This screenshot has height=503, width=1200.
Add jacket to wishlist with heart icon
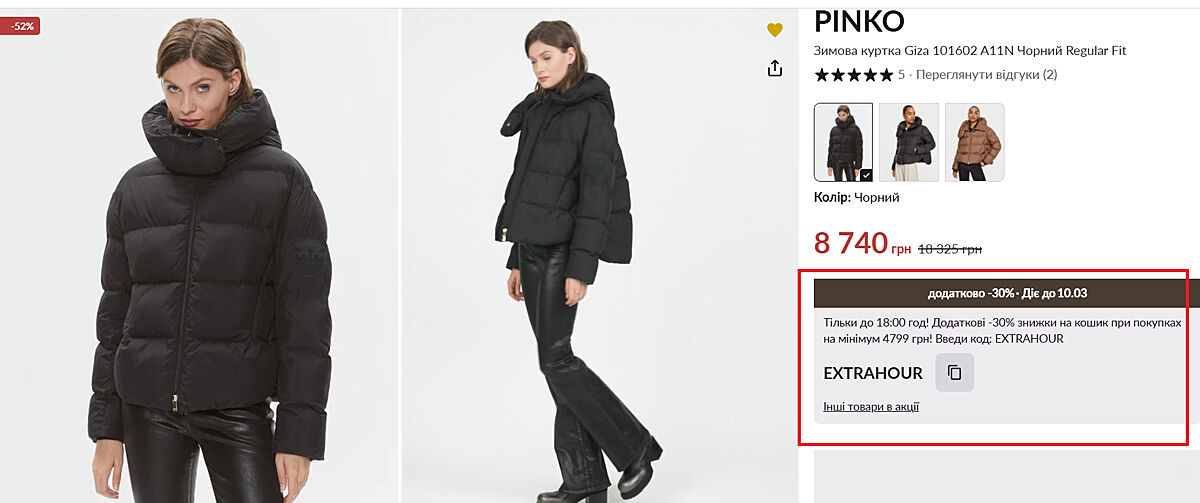pos(775,30)
